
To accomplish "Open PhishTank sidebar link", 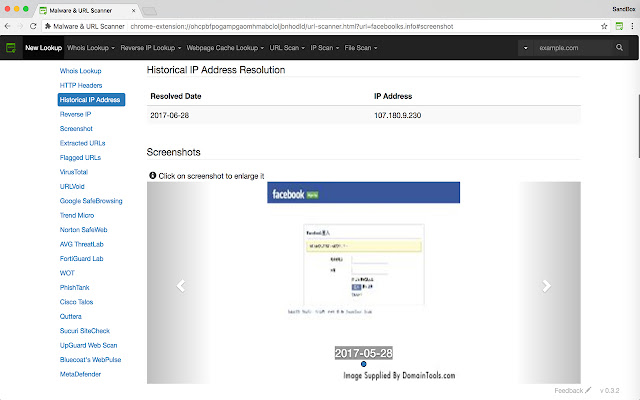I will click(75, 287).
